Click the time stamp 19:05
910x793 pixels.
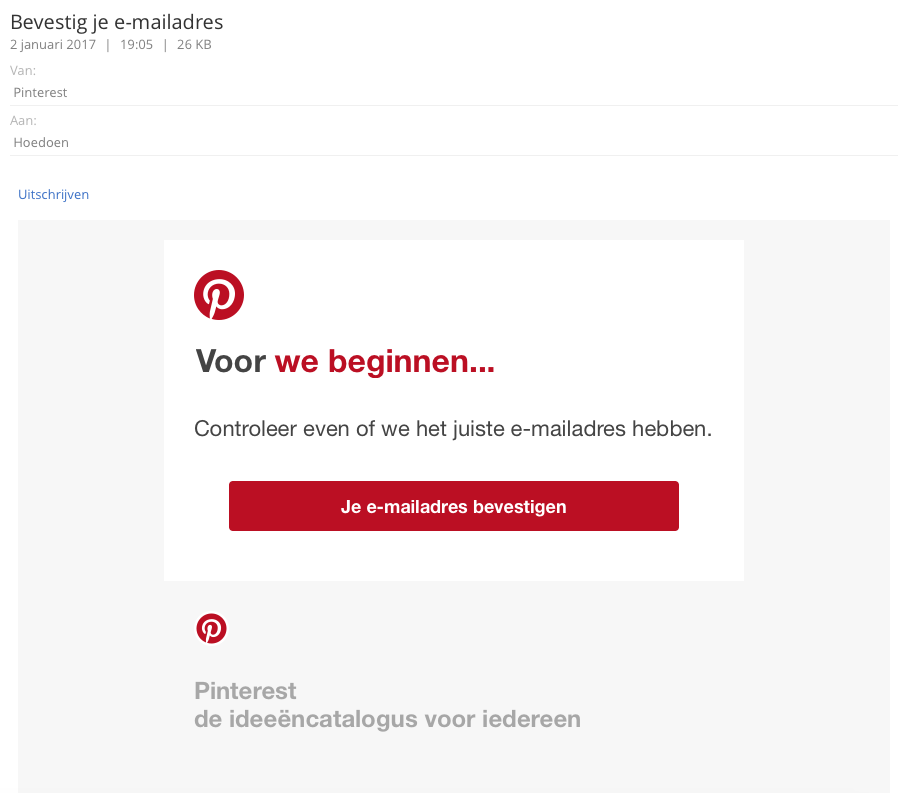[x=136, y=45]
